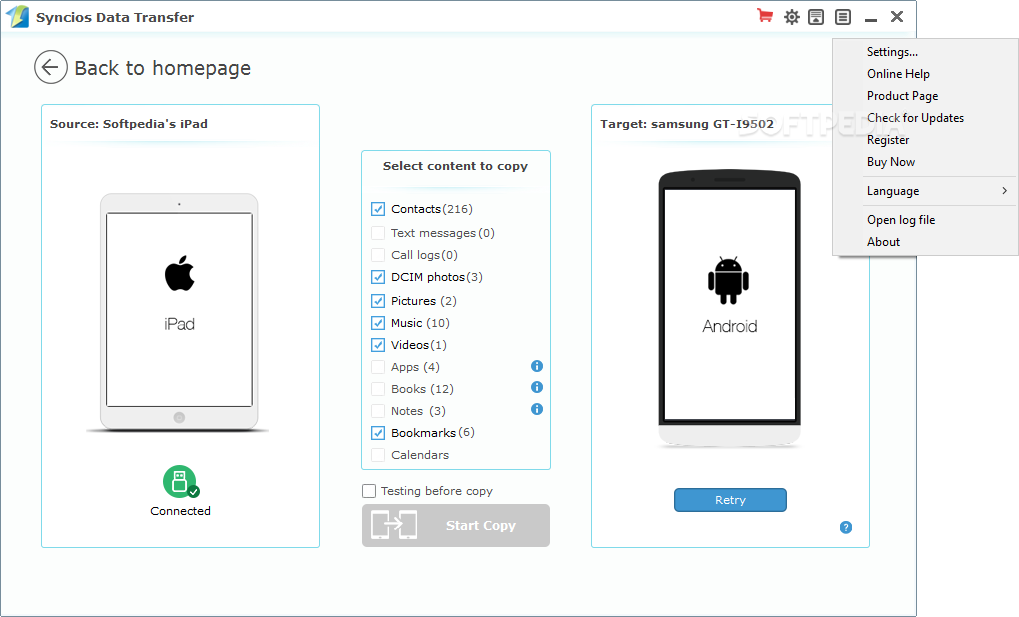The height and width of the screenshot is (617, 1019).
Task: Click the green USB connected icon
Action: pyautogui.click(x=180, y=482)
